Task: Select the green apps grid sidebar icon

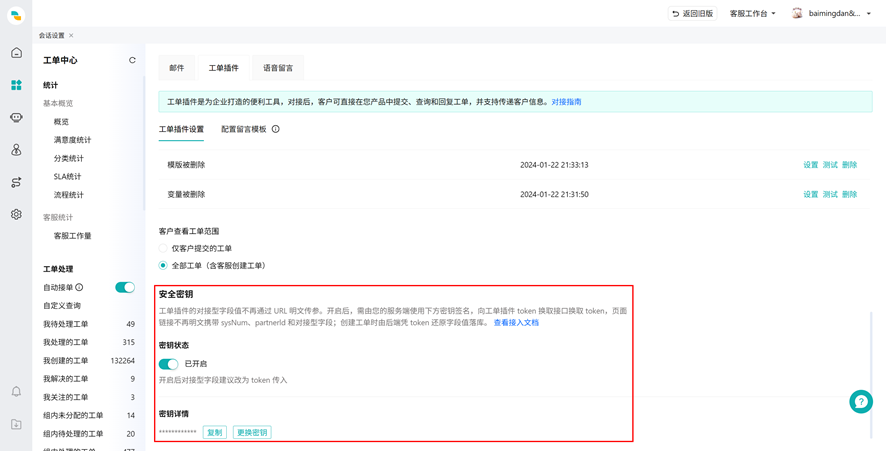Action: coord(16,85)
